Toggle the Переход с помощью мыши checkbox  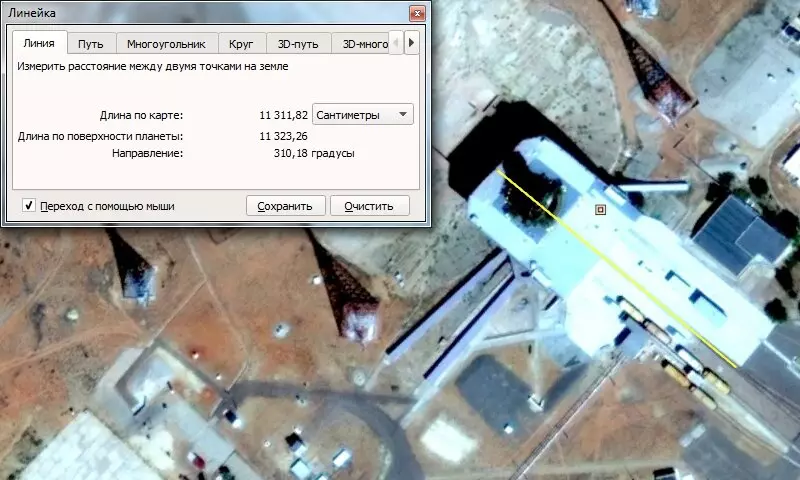coord(29,206)
